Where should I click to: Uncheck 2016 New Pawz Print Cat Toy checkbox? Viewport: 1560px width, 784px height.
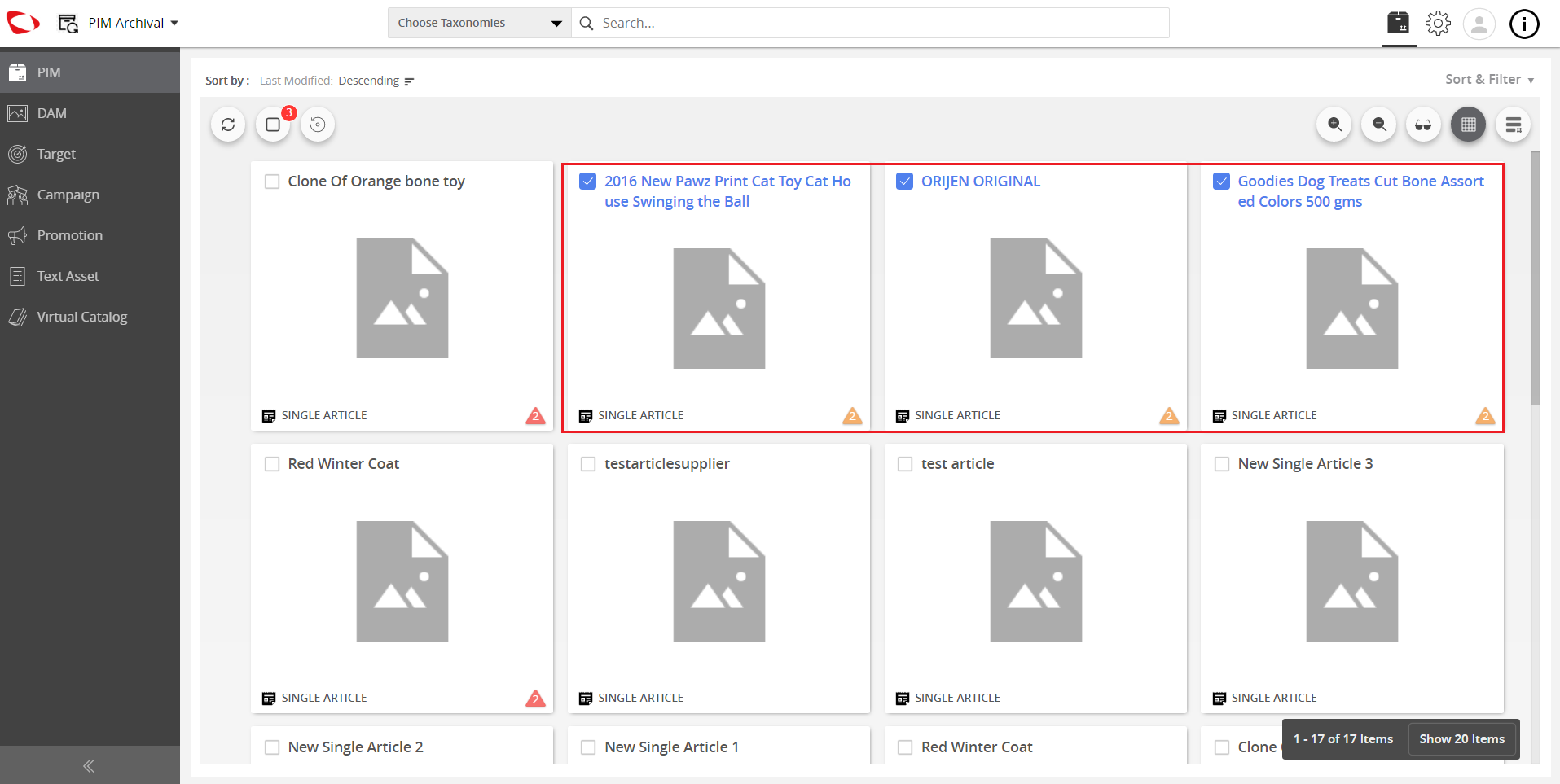[x=587, y=182]
